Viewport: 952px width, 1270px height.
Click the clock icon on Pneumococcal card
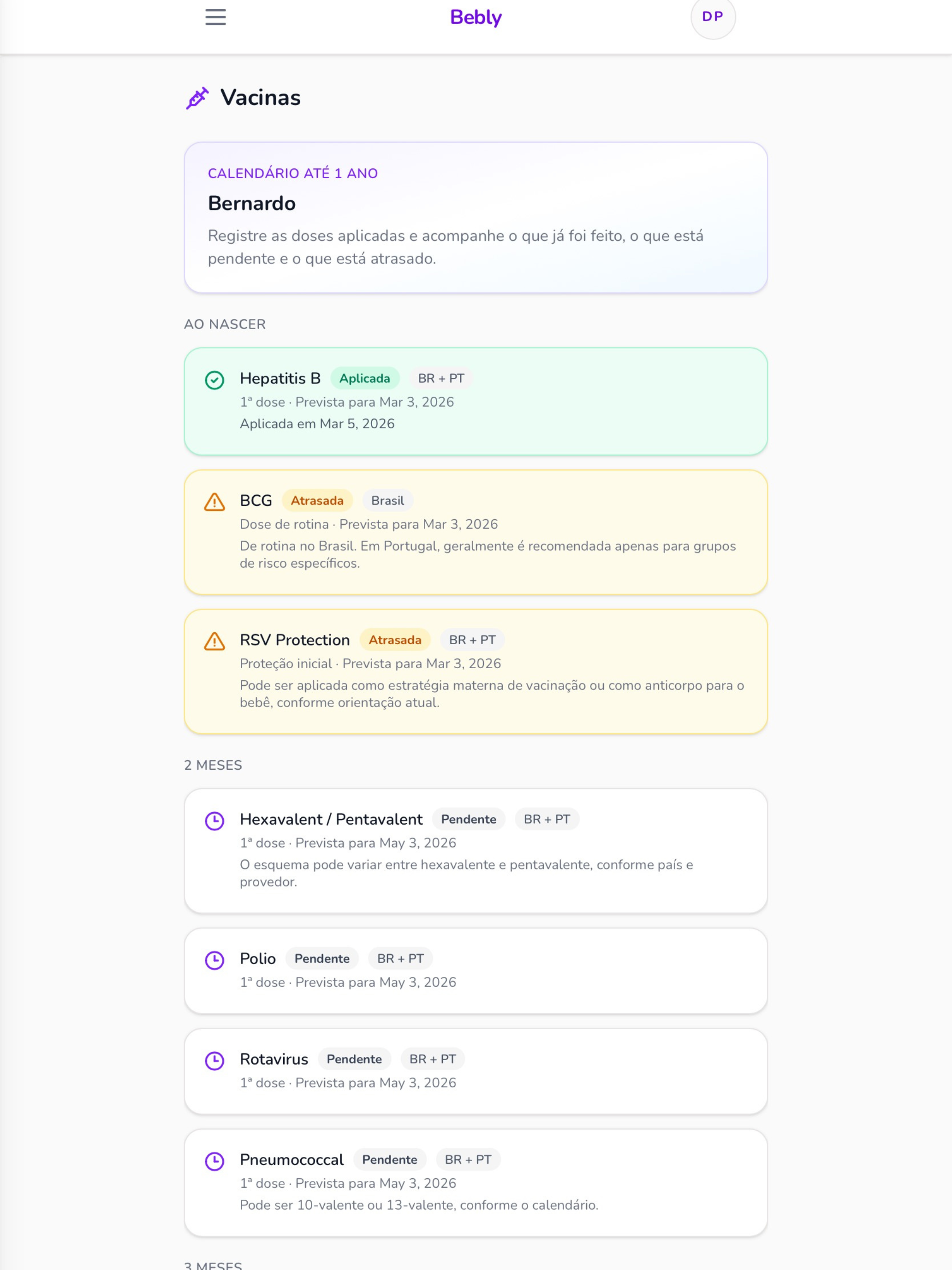coord(214,1162)
